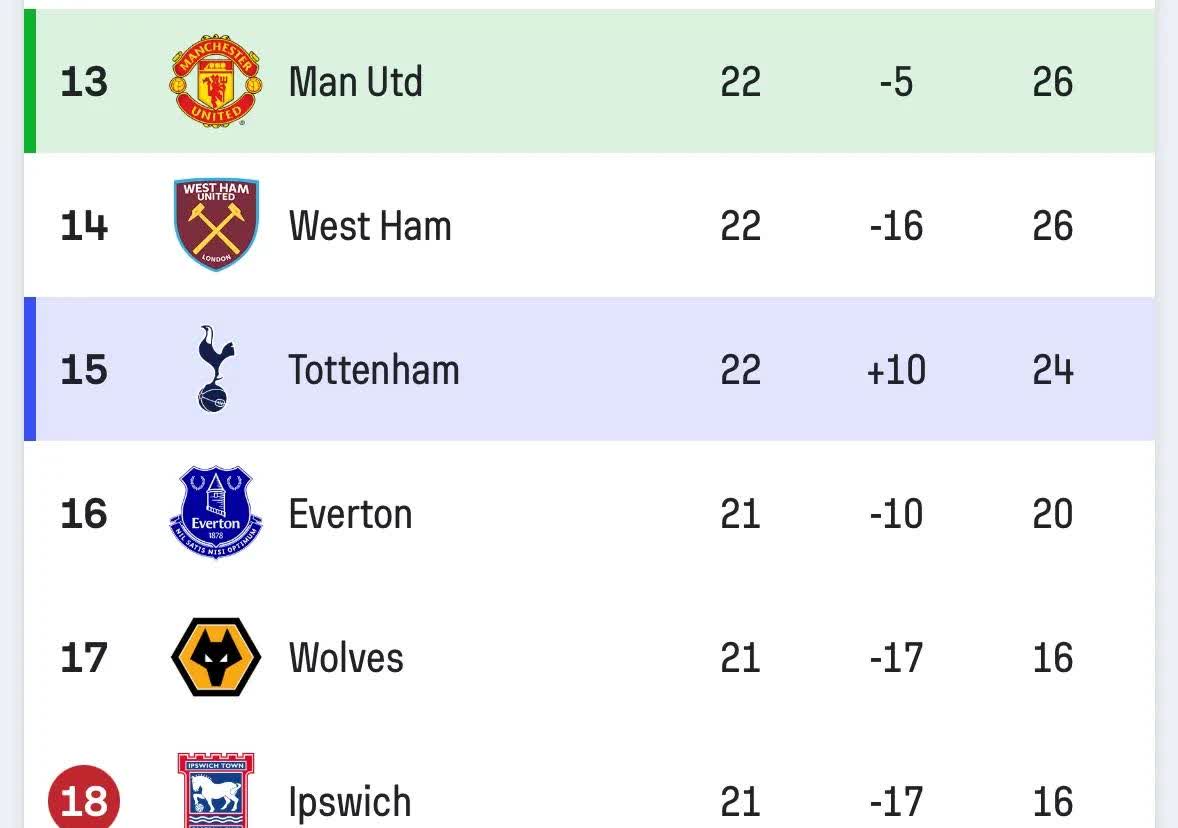Click the Manchester United club crest
1178x828 pixels.
[215, 81]
